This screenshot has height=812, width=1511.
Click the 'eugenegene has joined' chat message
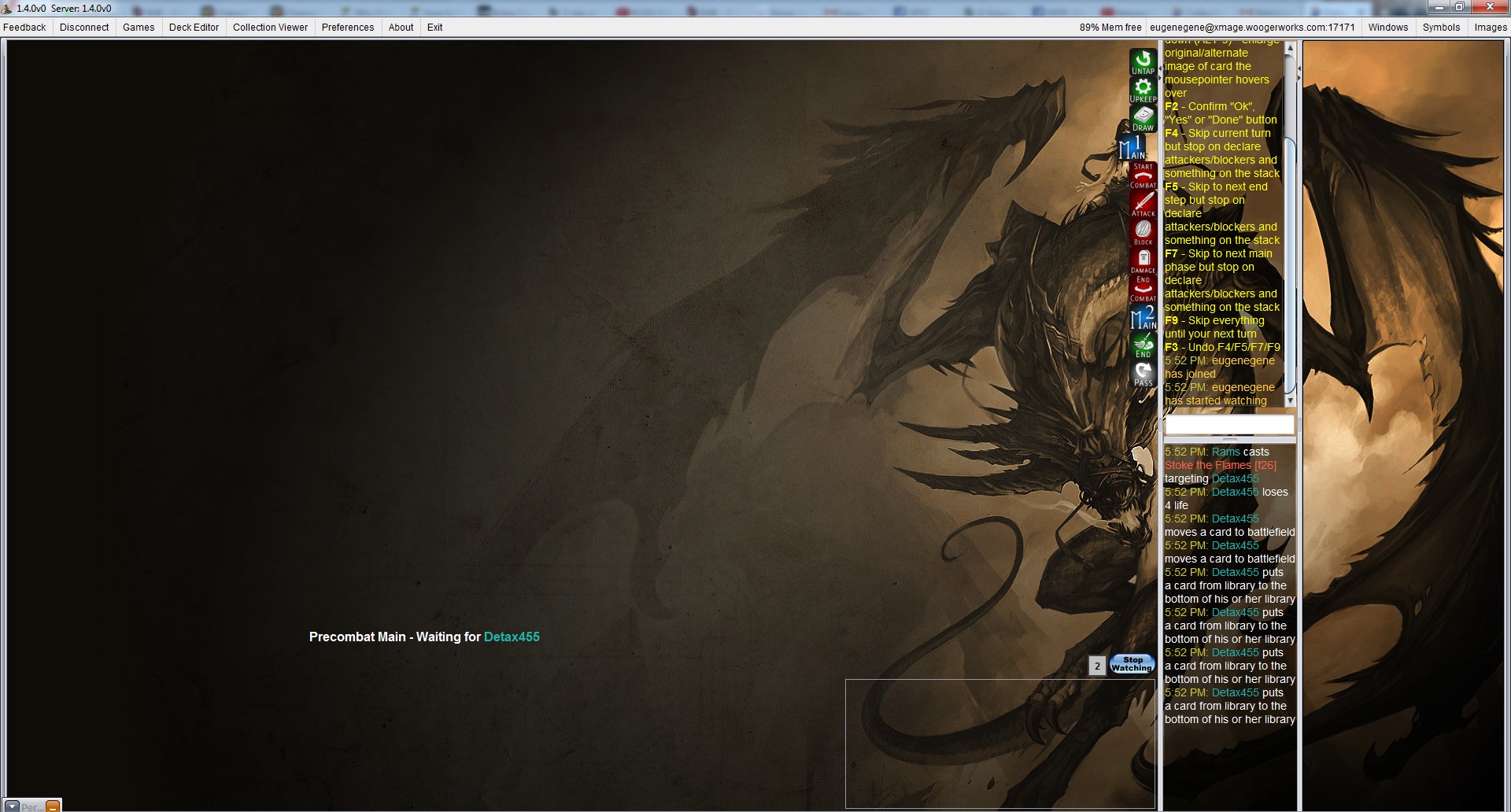tap(1220, 367)
